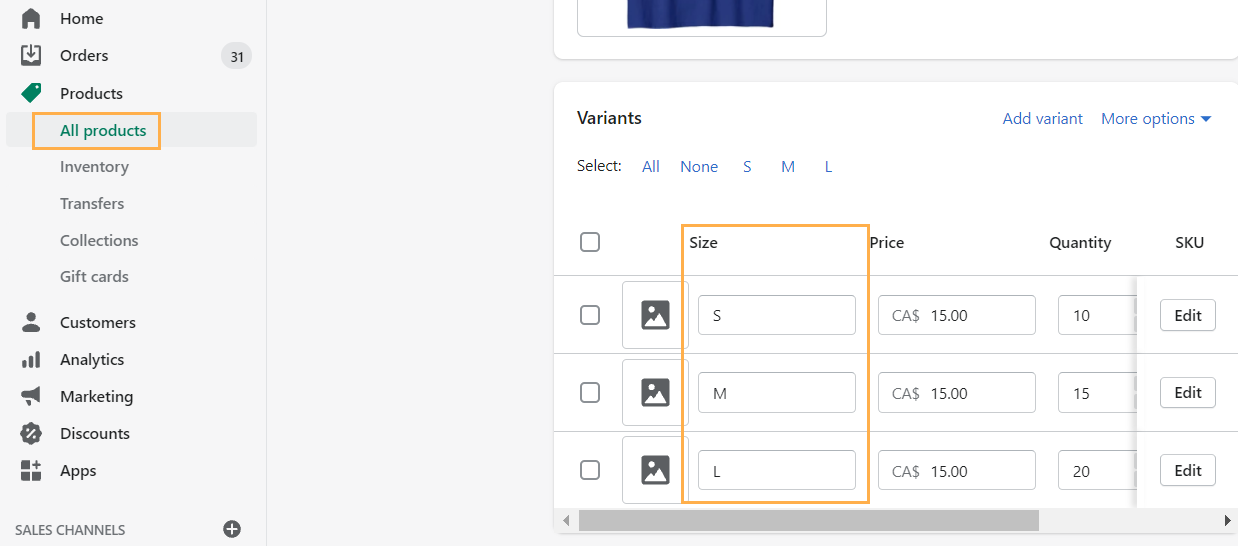This screenshot has width=1238, height=546.
Task: Add a sales channel with plus icon
Action: click(x=232, y=529)
